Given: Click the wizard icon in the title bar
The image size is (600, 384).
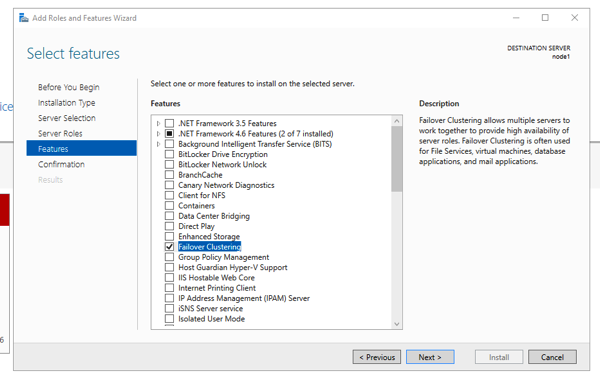Looking at the screenshot, I should click(x=24, y=18).
